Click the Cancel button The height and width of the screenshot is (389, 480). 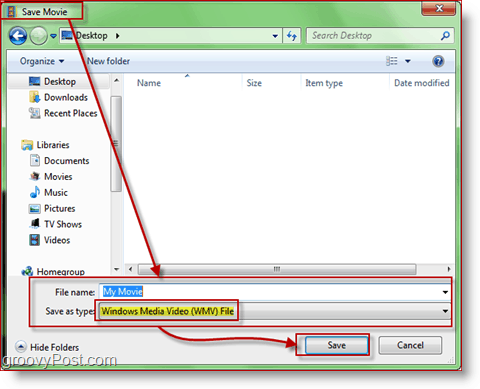pos(410,345)
